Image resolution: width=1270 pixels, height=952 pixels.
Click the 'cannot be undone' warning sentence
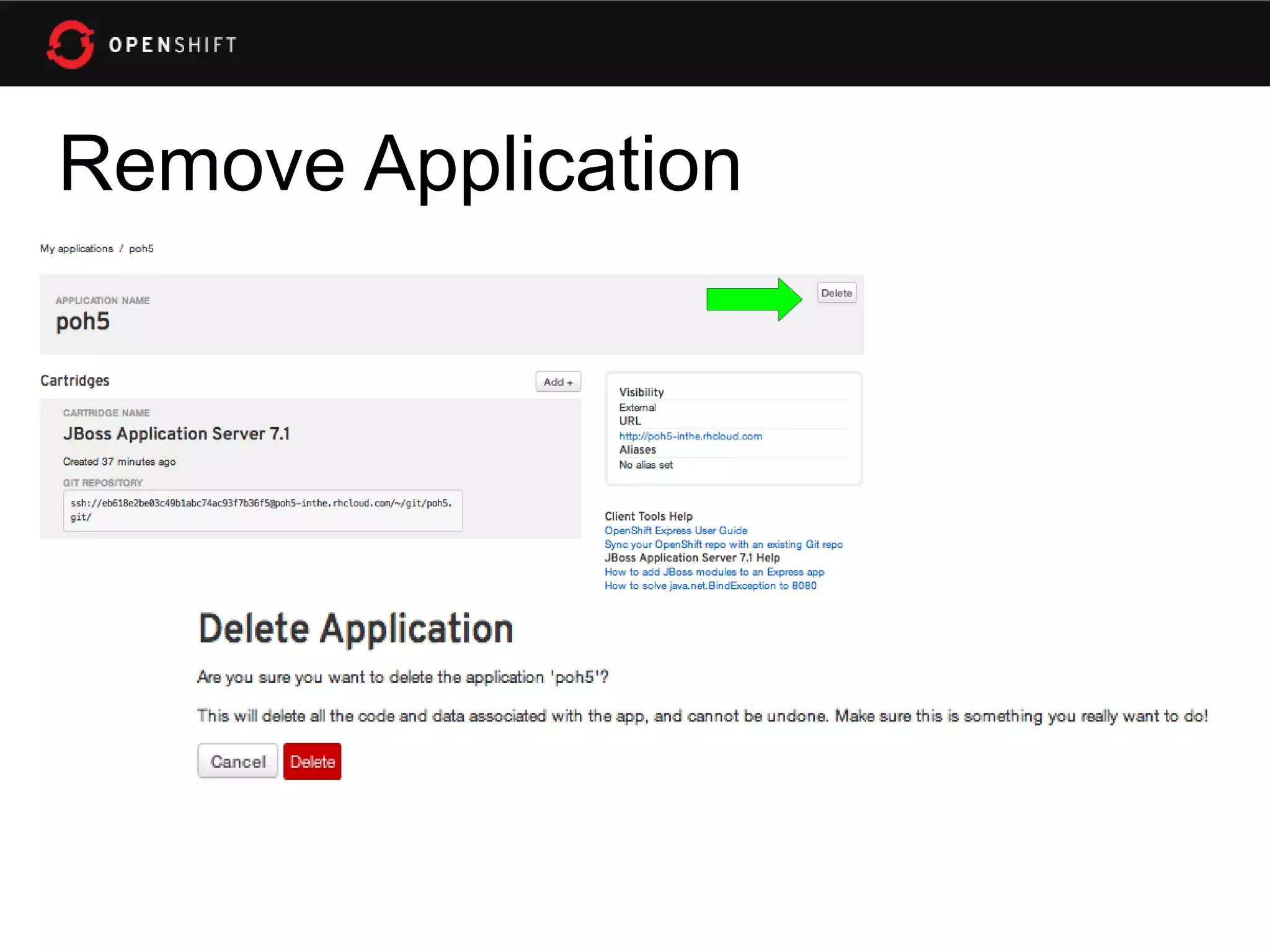[703, 716]
